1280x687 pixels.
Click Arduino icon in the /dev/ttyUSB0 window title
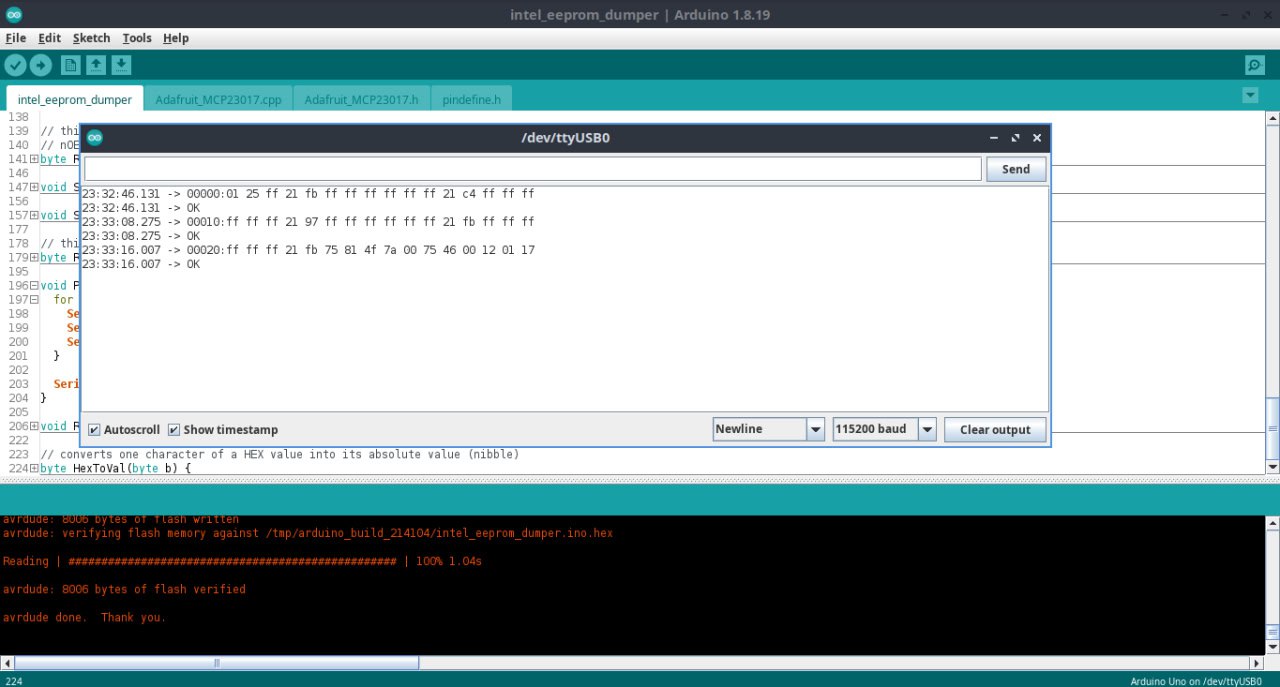point(95,138)
